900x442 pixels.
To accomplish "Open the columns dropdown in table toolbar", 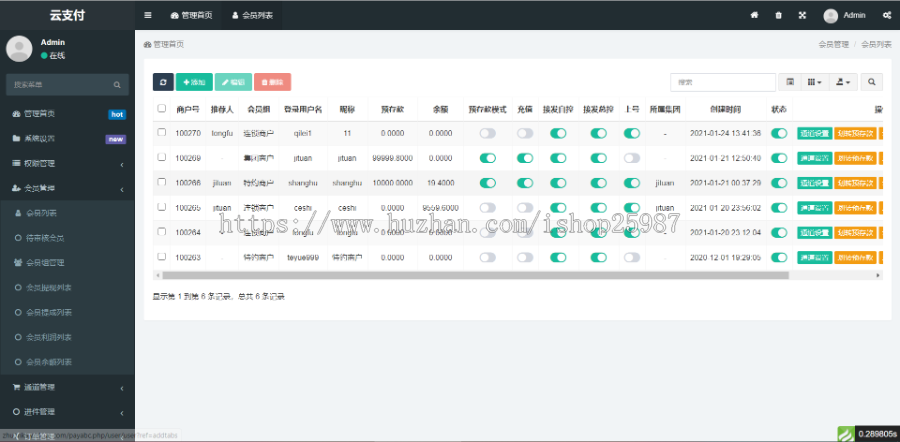I will [x=815, y=82].
